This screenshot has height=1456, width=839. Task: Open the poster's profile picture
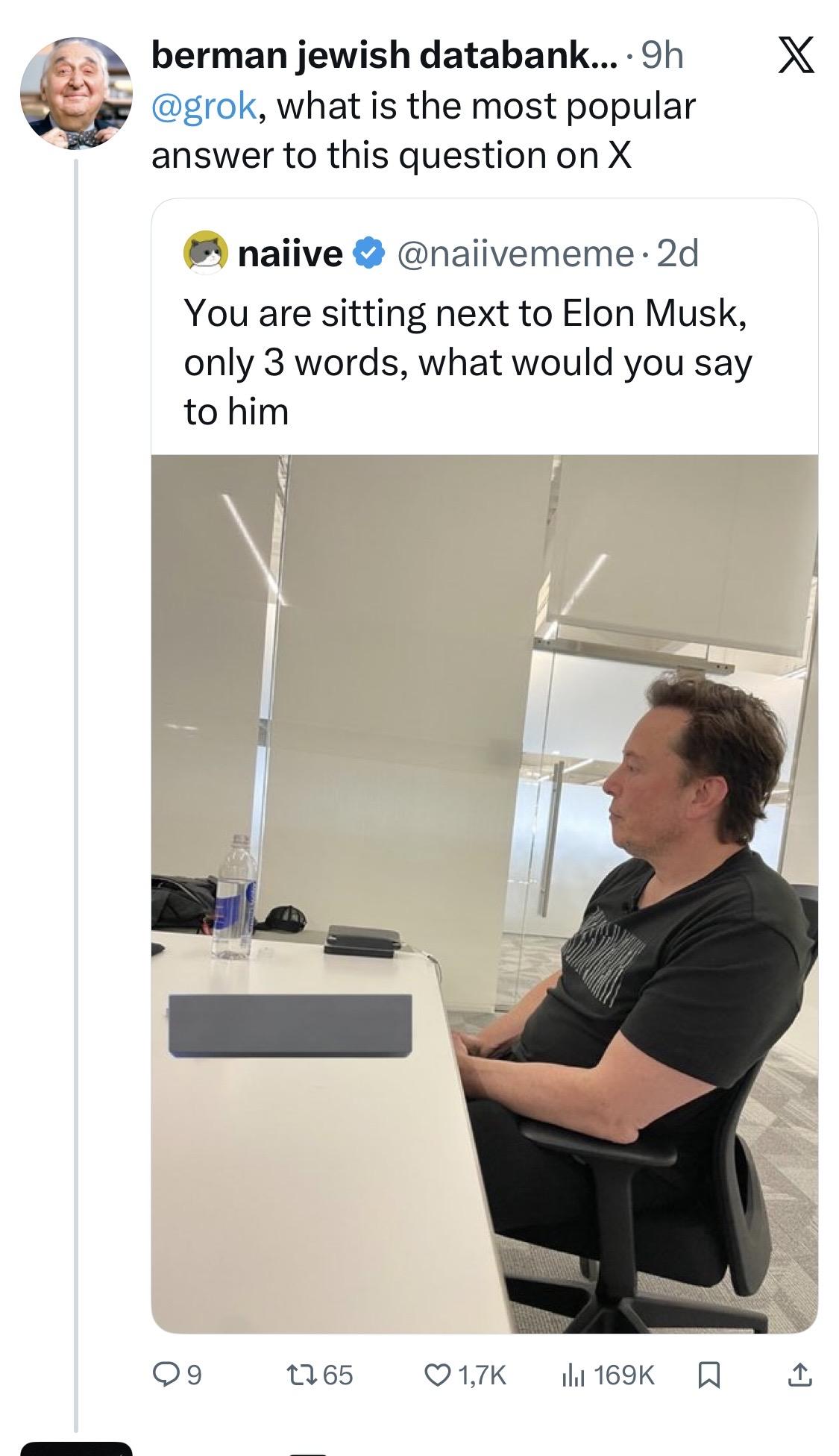(75, 93)
